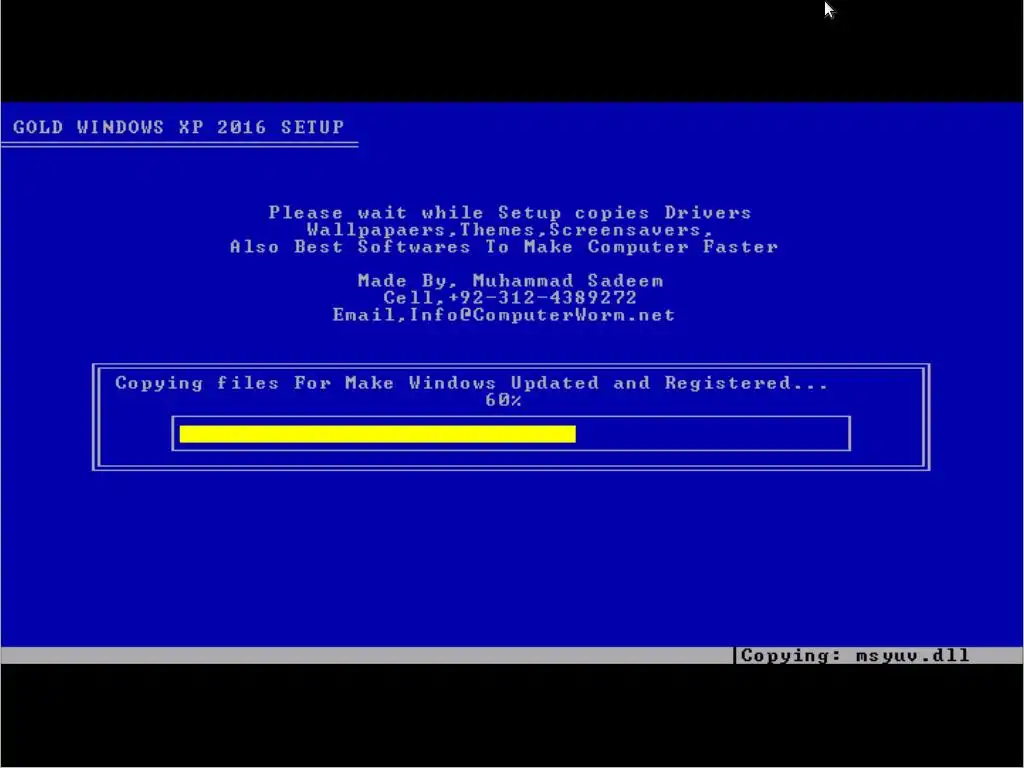Click the Cell phone number line
This screenshot has height=768, width=1024.
pyautogui.click(x=510, y=298)
